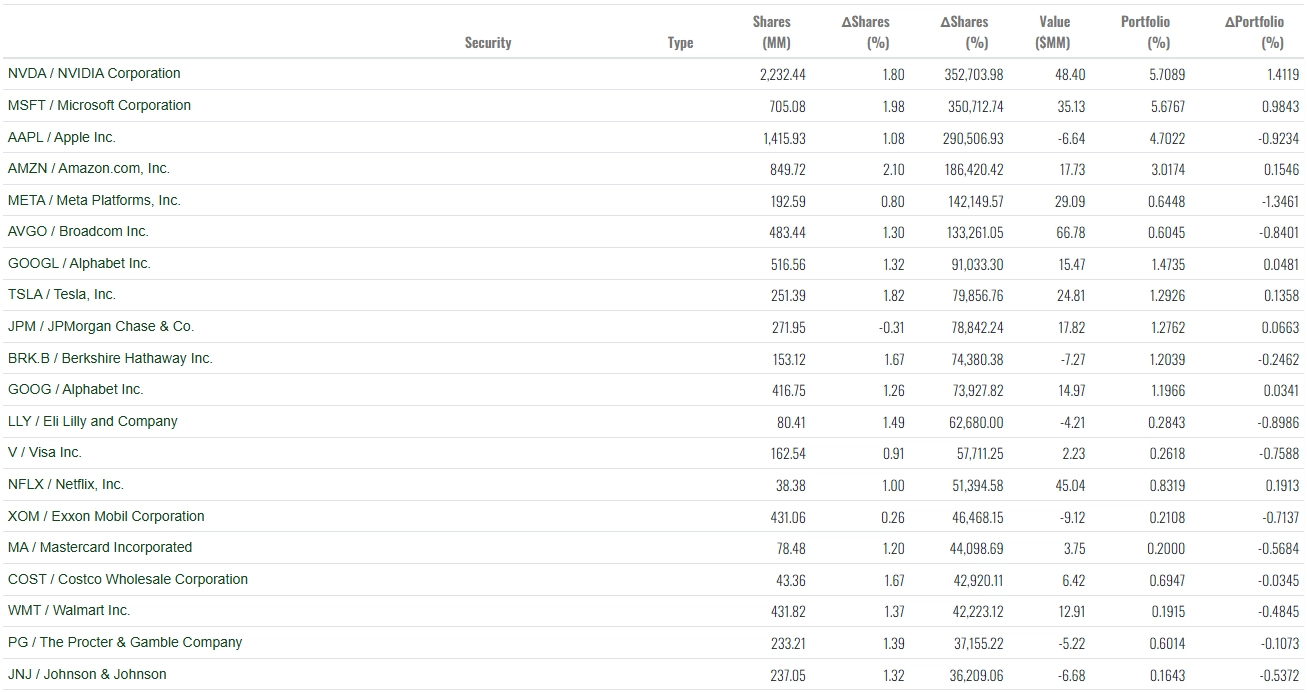Open TSLA / Tesla, Inc. link
Image resolution: width=1307 pixels, height=693 pixels.
tap(62, 294)
